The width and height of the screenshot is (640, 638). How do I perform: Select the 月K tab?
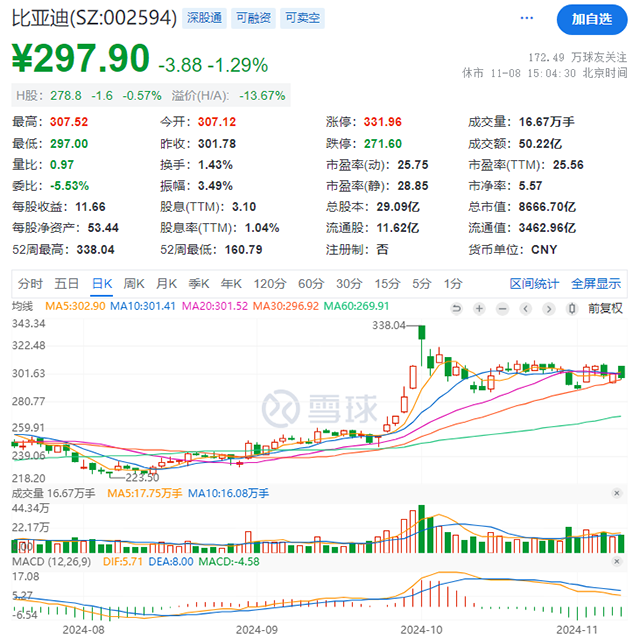tap(166, 283)
